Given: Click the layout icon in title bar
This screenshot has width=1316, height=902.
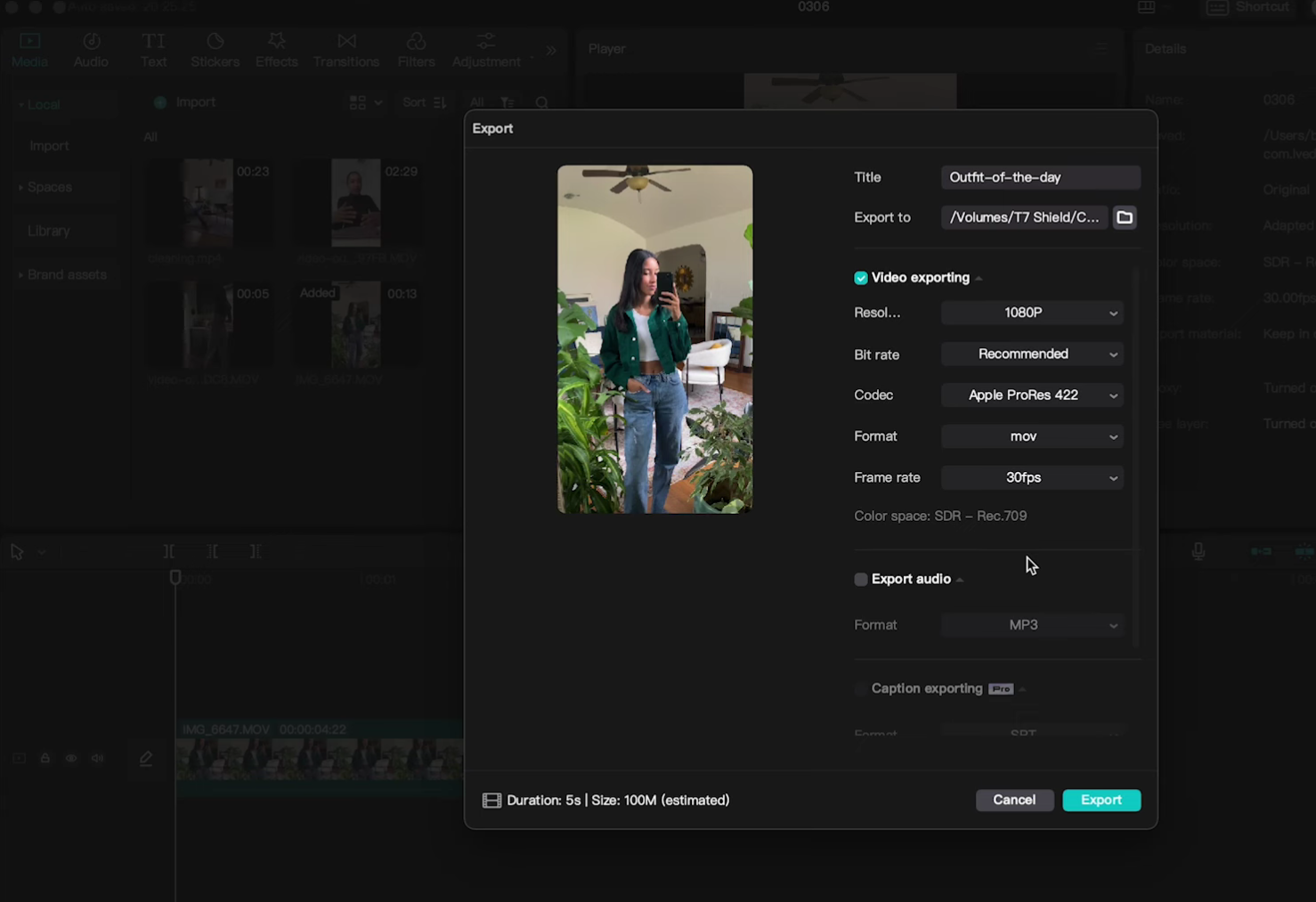Looking at the screenshot, I should pos(1146,7).
